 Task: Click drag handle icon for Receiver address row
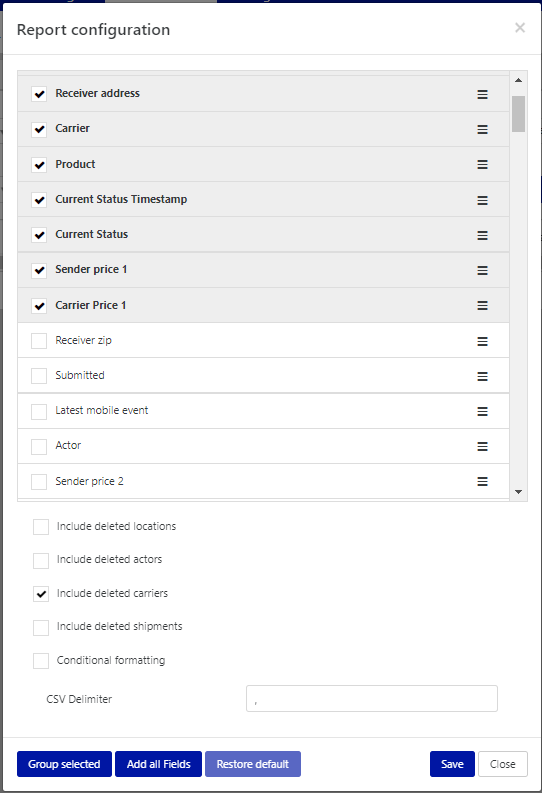(x=482, y=95)
